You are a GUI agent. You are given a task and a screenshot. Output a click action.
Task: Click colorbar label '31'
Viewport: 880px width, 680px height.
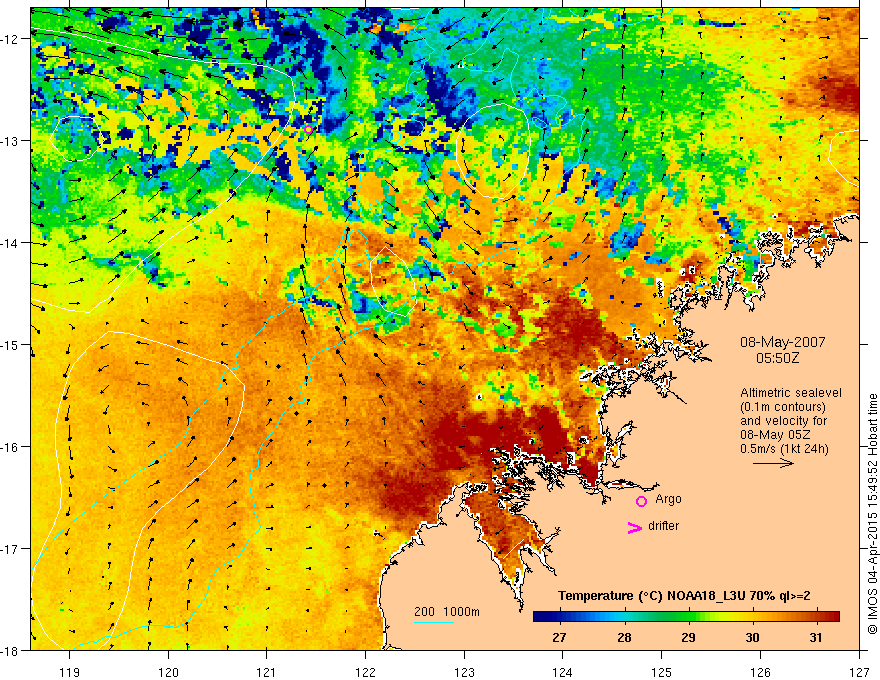coord(817,637)
